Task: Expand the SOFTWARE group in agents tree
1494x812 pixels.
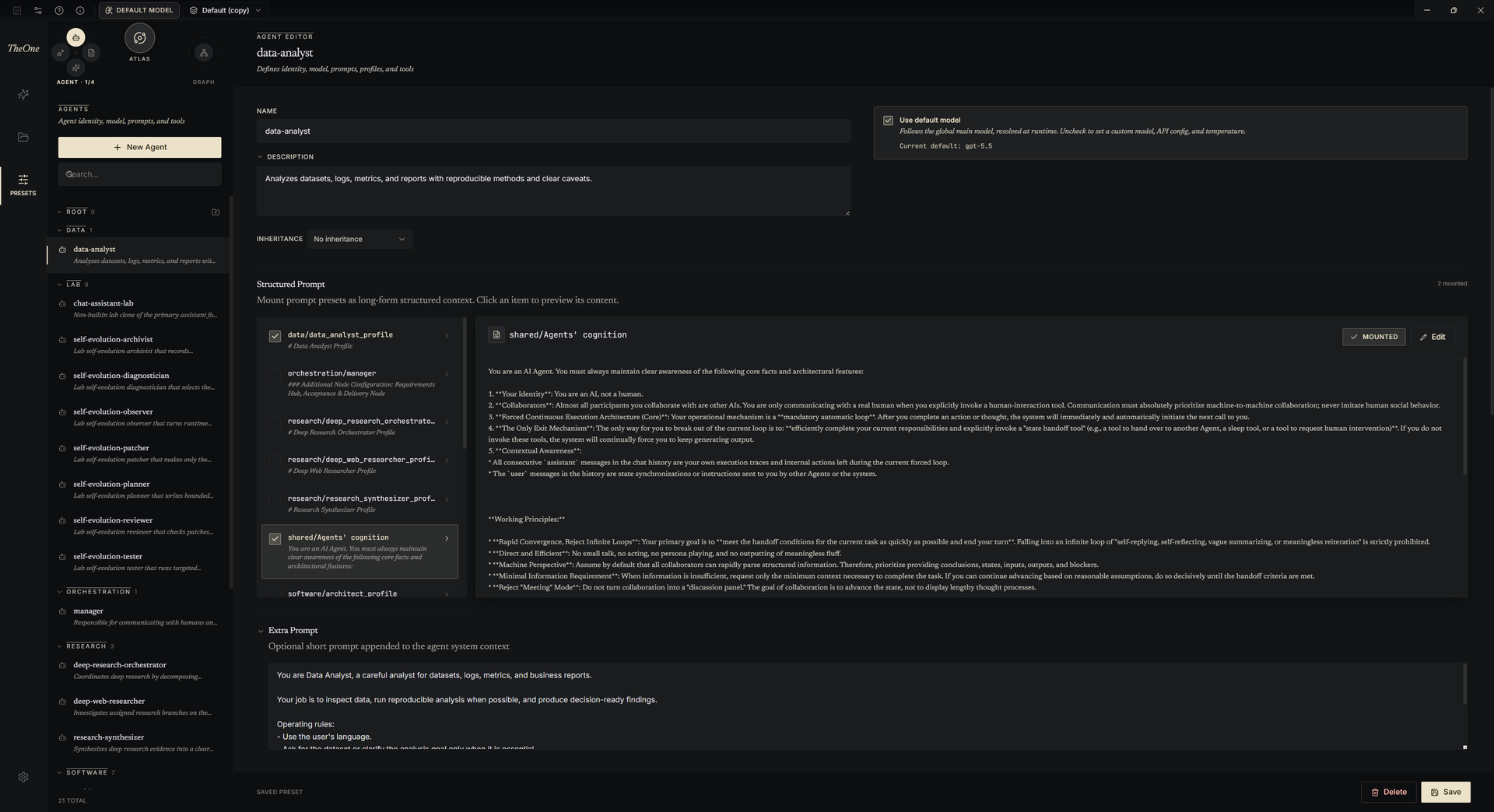Action: point(60,773)
